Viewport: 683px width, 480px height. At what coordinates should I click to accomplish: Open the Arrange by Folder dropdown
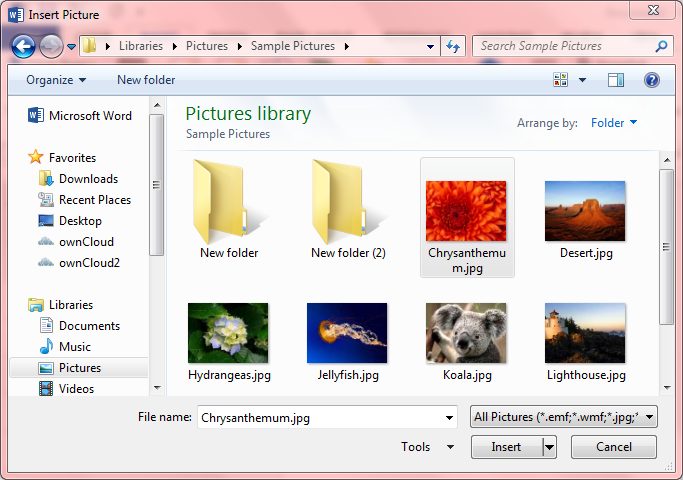614,123
